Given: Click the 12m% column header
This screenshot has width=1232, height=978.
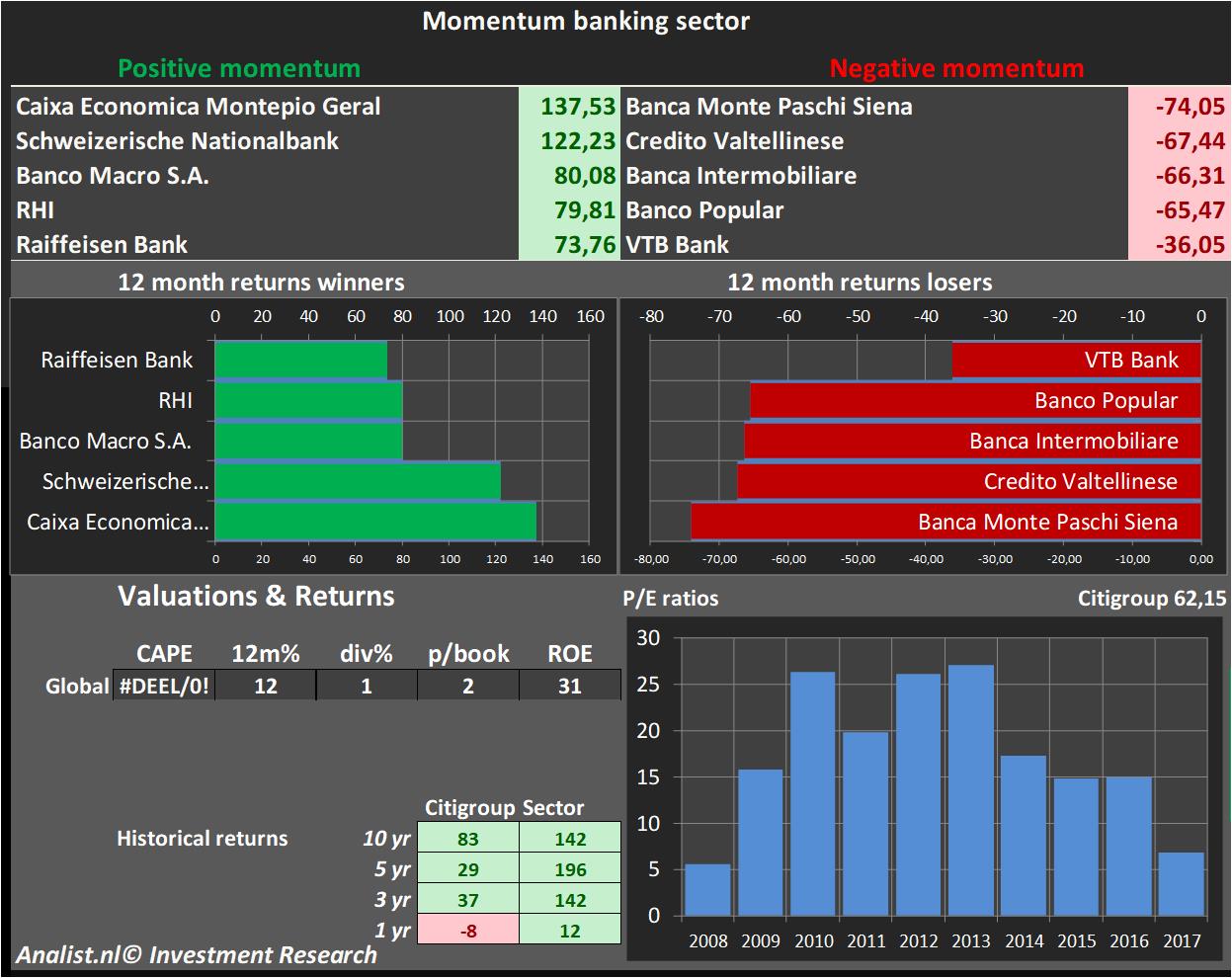Looking at the screenshot, I should pos(266,654).
